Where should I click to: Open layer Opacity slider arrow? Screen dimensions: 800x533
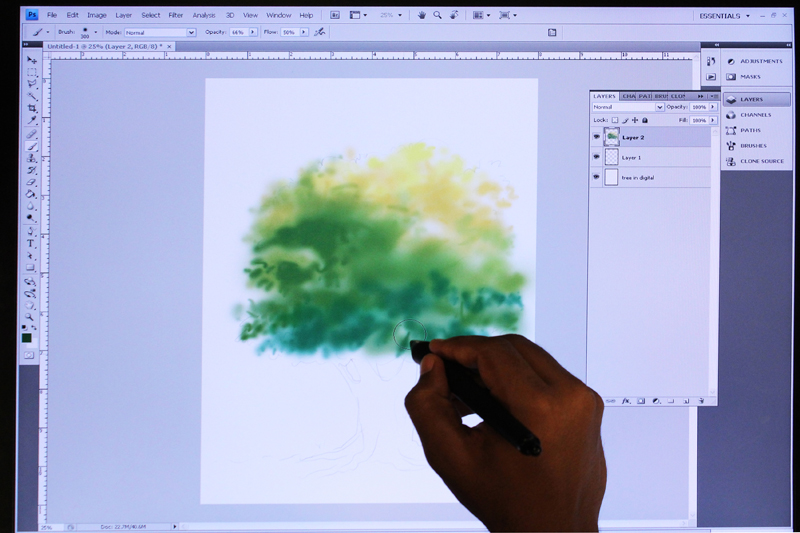(713, 107)
